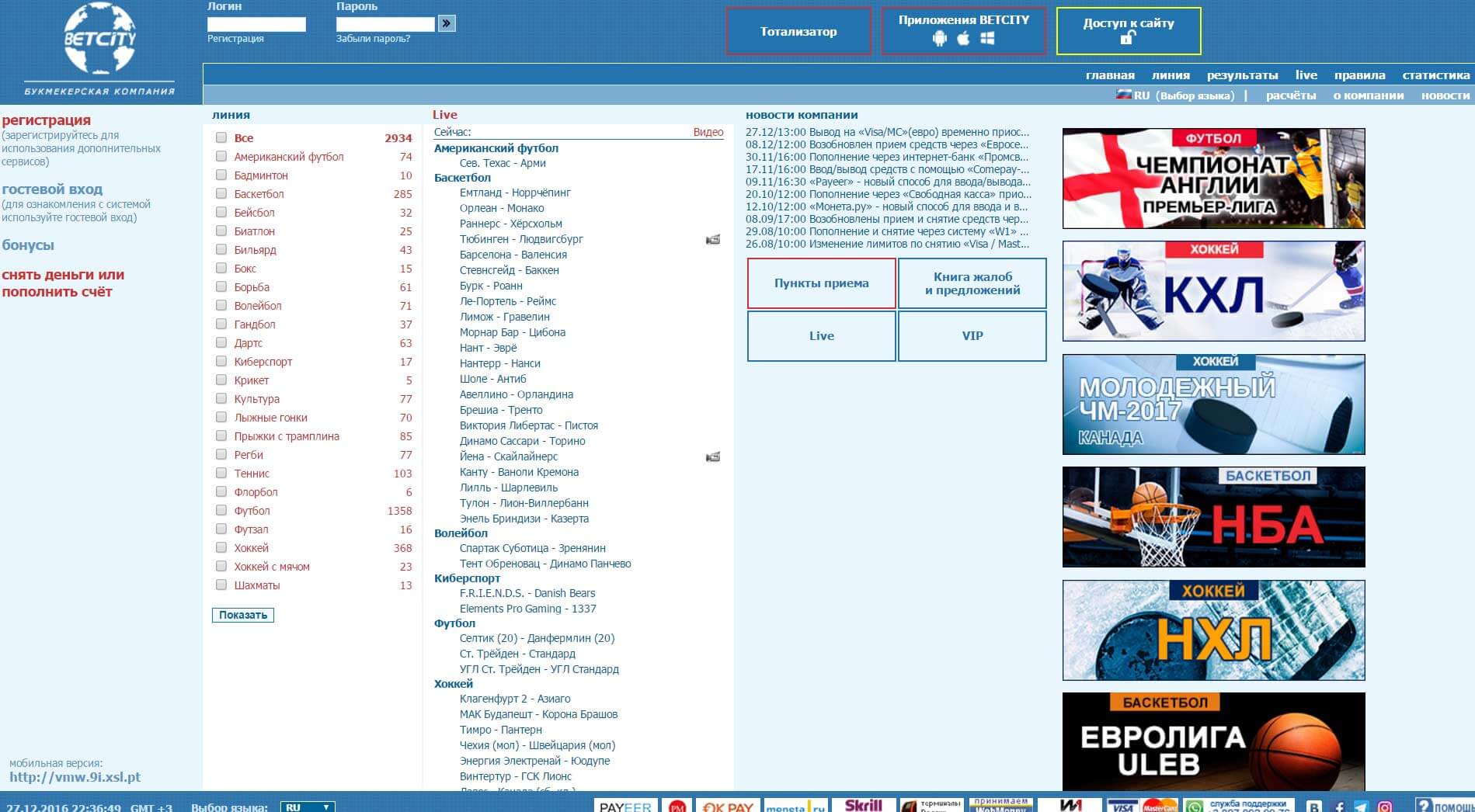The width and height of the screenshot is (1475, 812).
Task: Open the расчёты menu item
Action: click(x=1291, y=95)
